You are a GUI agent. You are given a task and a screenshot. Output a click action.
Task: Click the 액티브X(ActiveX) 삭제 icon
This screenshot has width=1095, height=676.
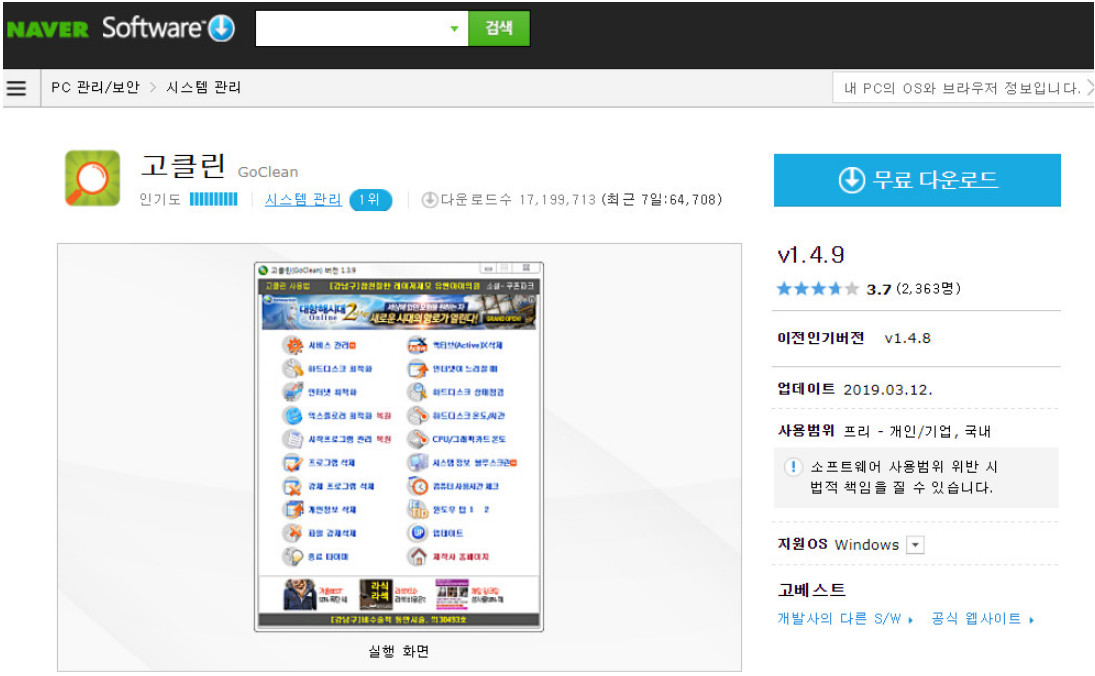(x=416, y=344)
